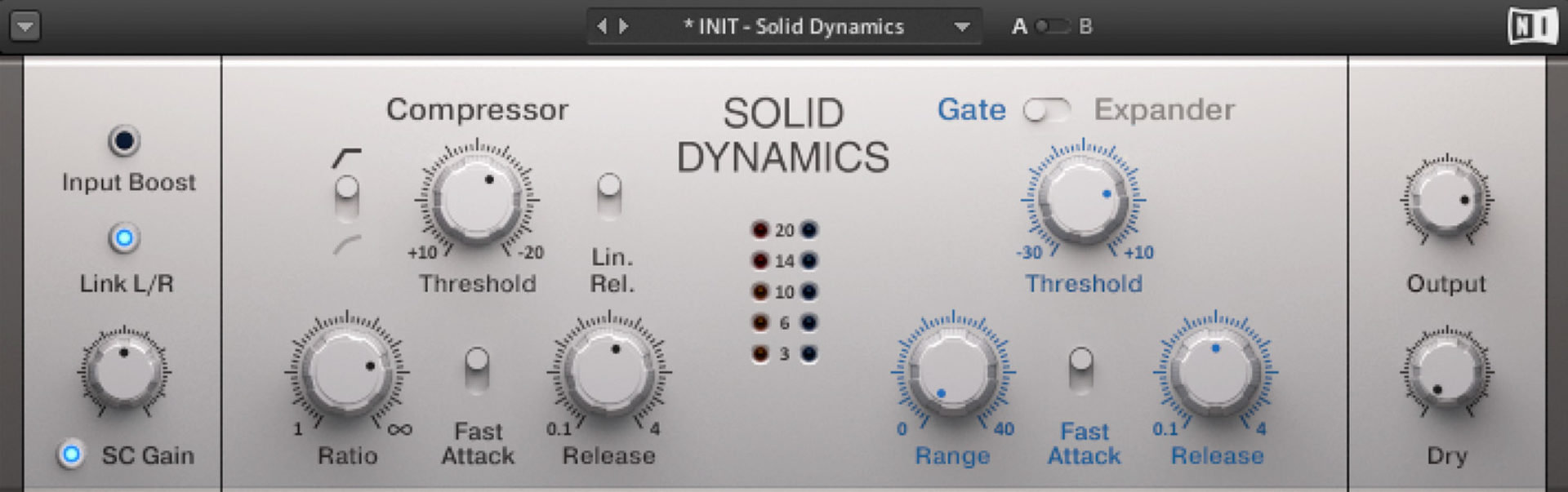Open the plugin header dropdown menu
This screenshot has height=492, width=1568.
point(25,26)
